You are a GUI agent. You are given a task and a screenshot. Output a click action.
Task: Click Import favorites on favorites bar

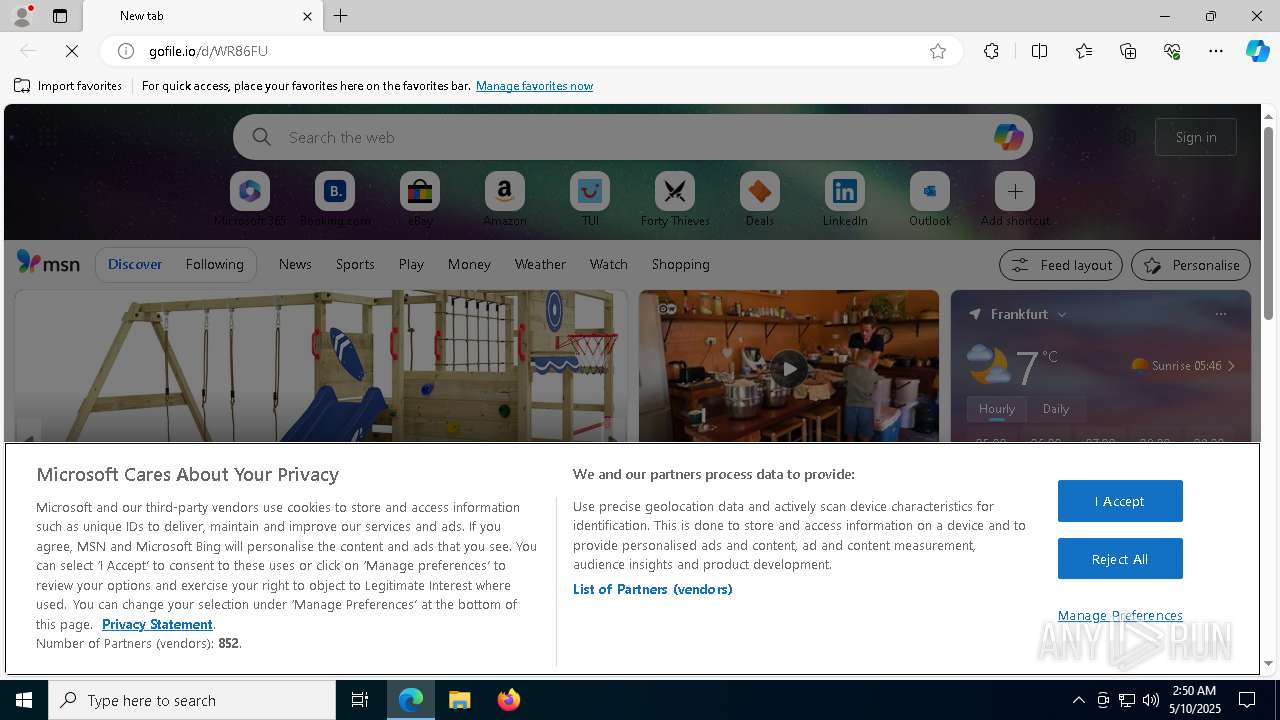point(68,86)
